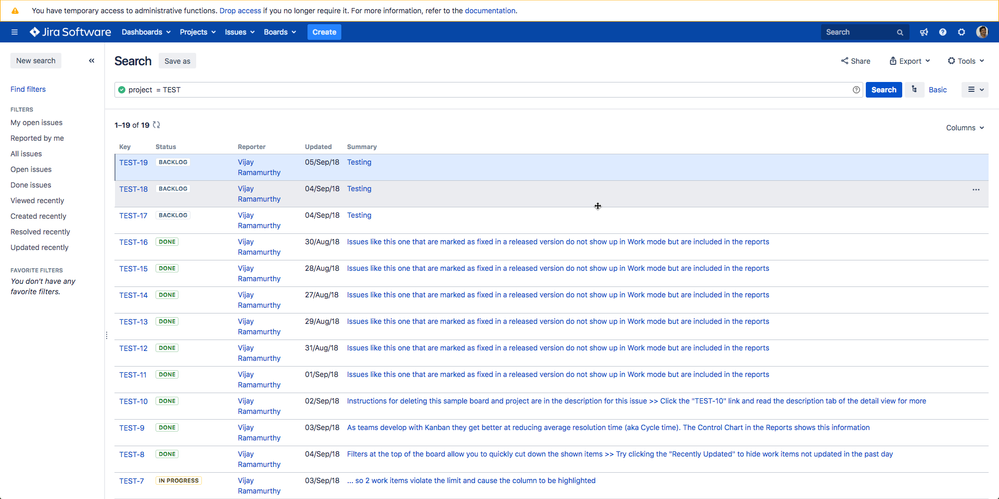Screen dimensions: 999x499
Task: Click the Save as button
Action: point(177,61)
